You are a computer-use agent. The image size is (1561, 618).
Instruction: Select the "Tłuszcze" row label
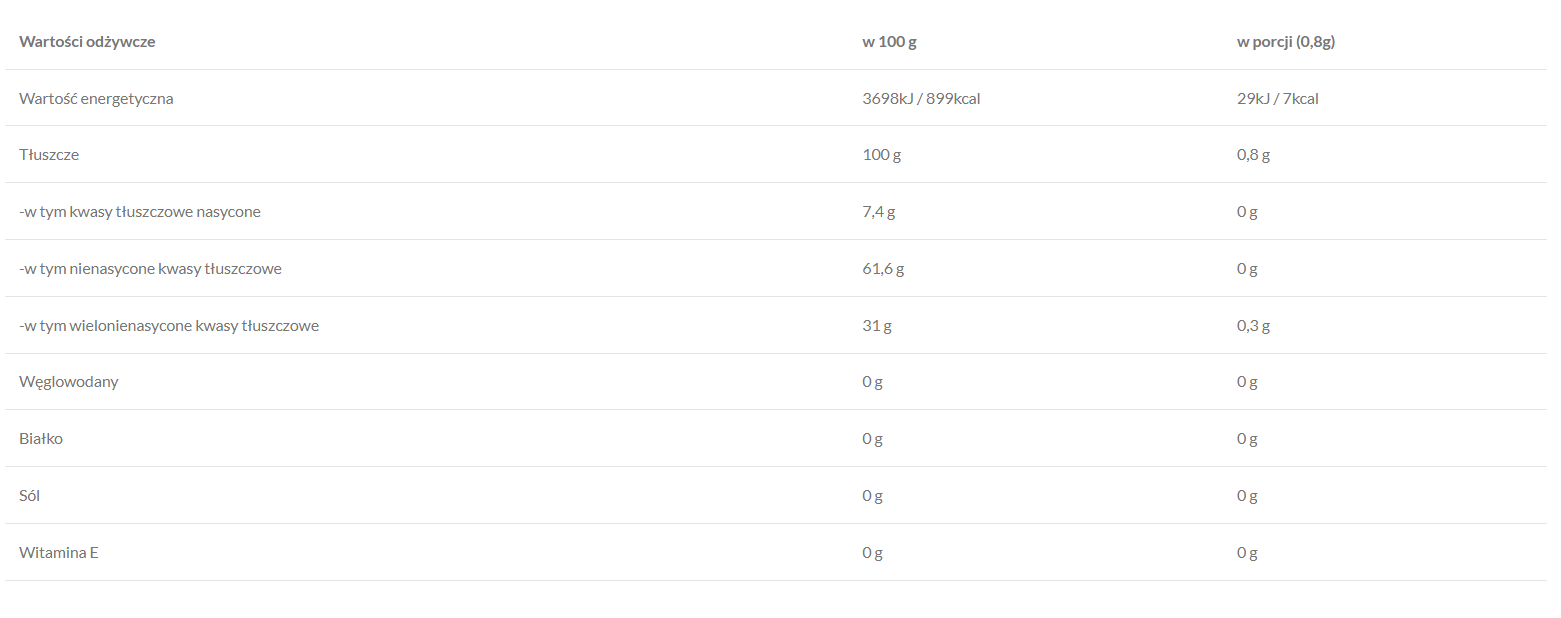49,155
